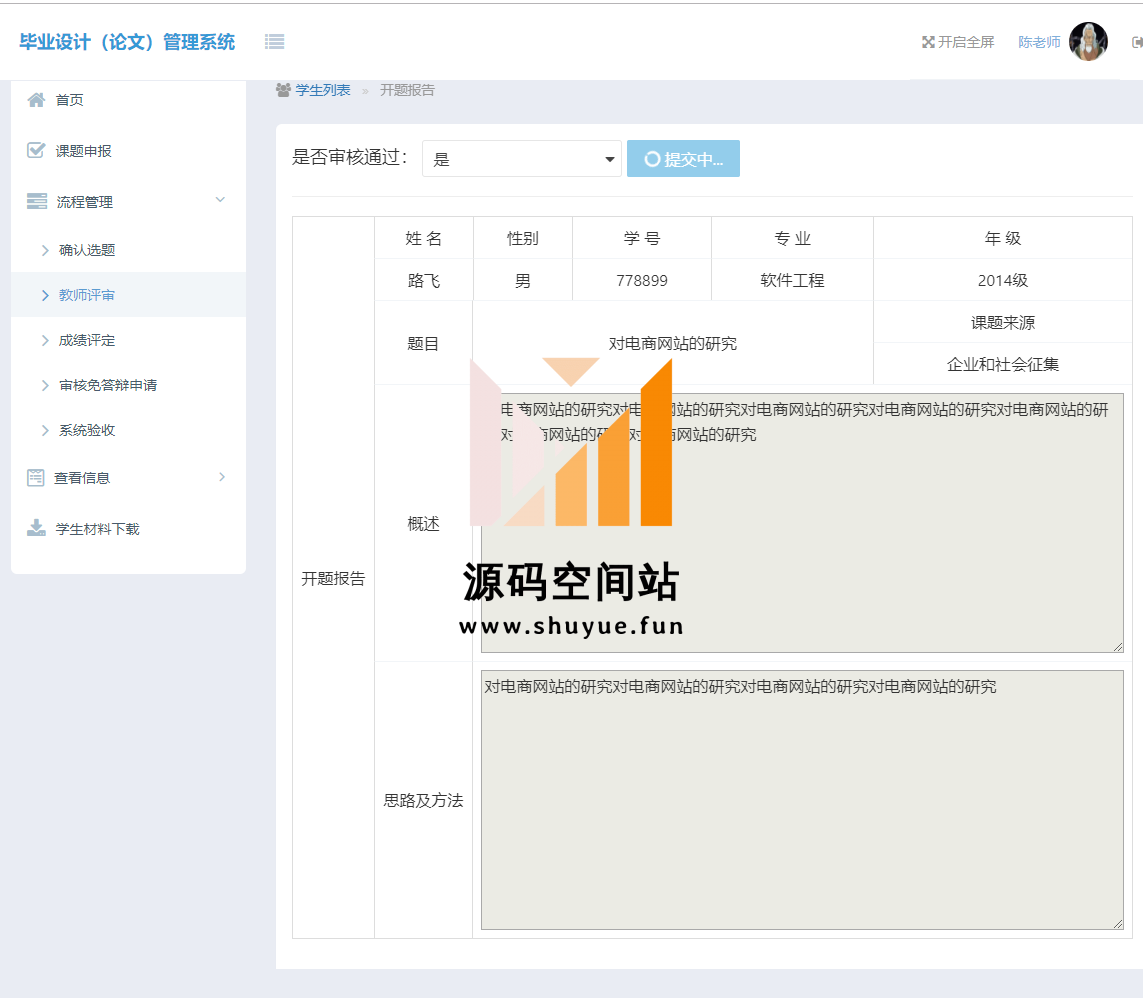Image resolution: width=1143 pixels, height=998 pixels.
Task: Click the 概述 text area resize handle
Action: [x=1118, y=647]
